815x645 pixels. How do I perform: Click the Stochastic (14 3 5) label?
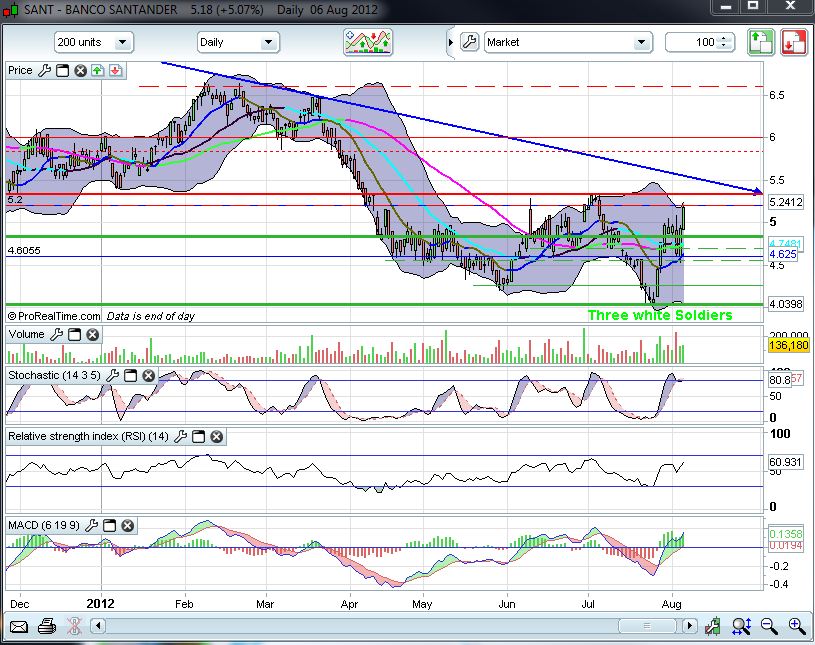click(54, 375)
